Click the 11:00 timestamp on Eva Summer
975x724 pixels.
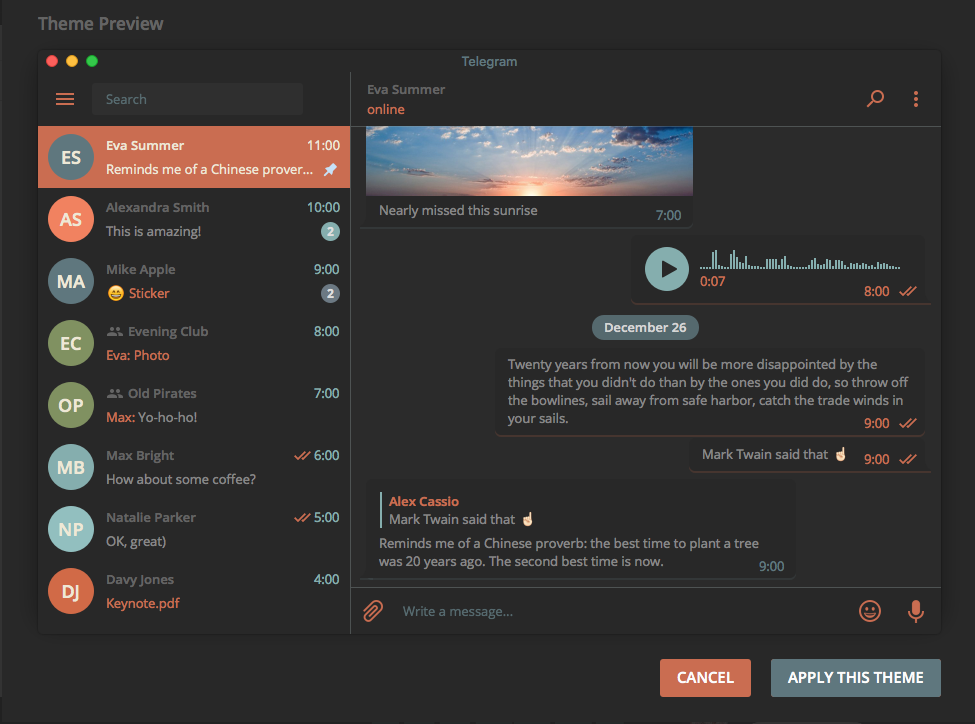coord(323,145)
